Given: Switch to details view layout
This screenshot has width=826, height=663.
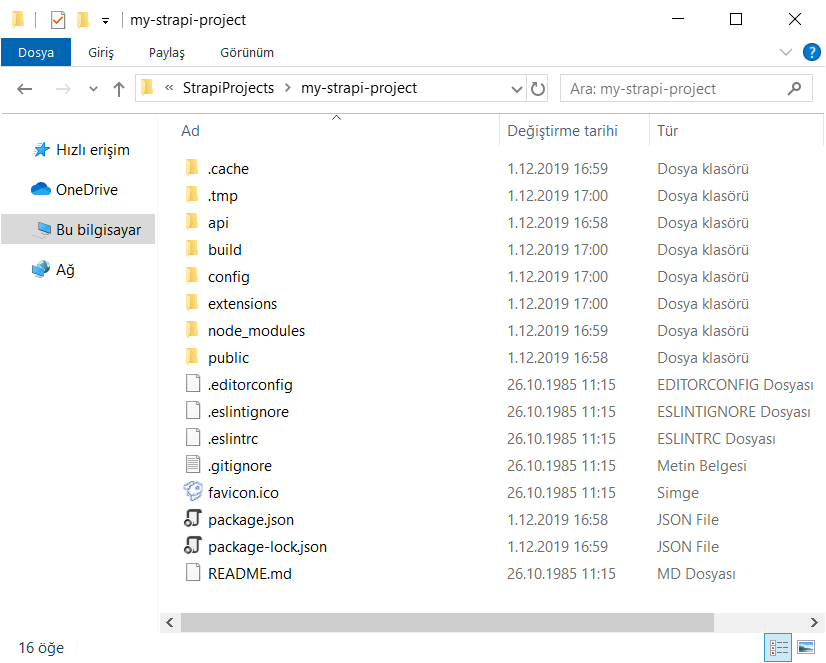Looking at the screenshot, I should coord(779,647).
